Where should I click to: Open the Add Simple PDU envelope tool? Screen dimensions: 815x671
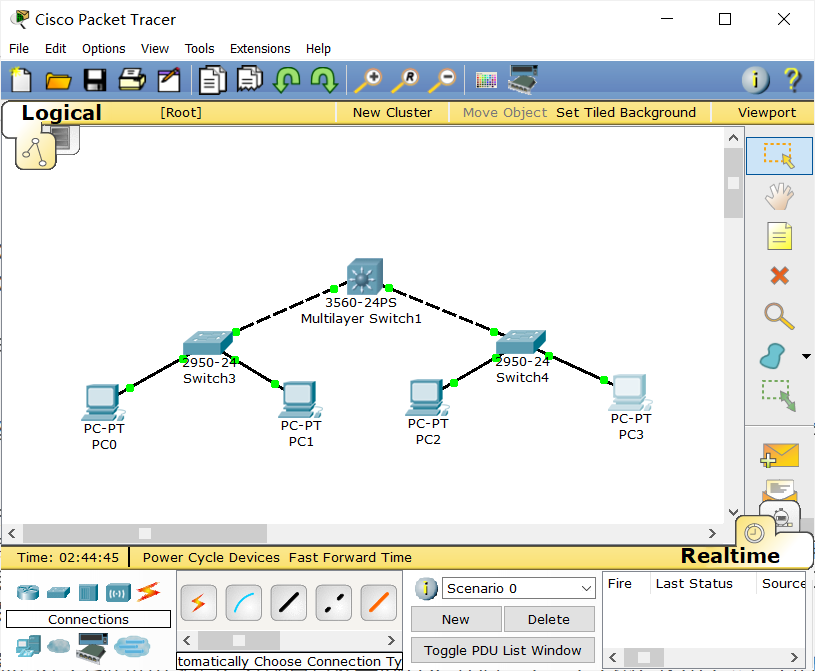pos(779,455)
